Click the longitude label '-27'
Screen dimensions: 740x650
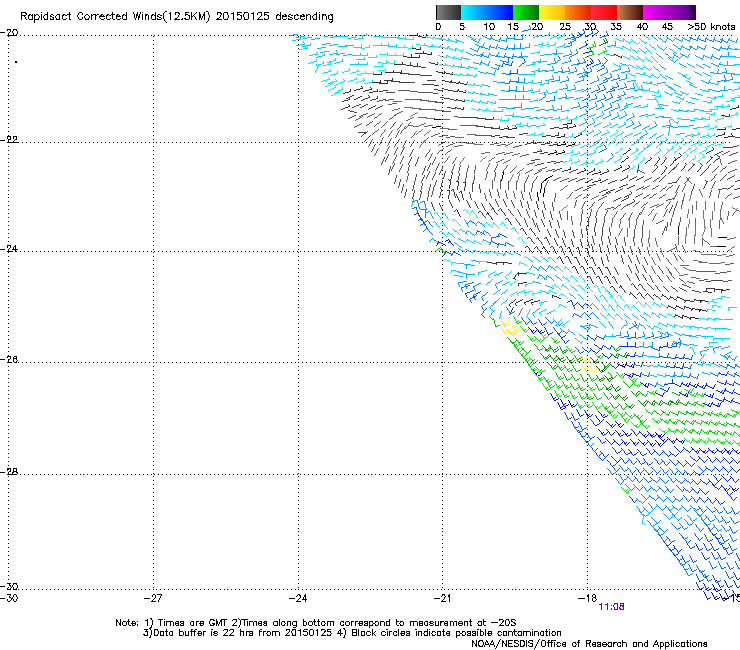153,599
